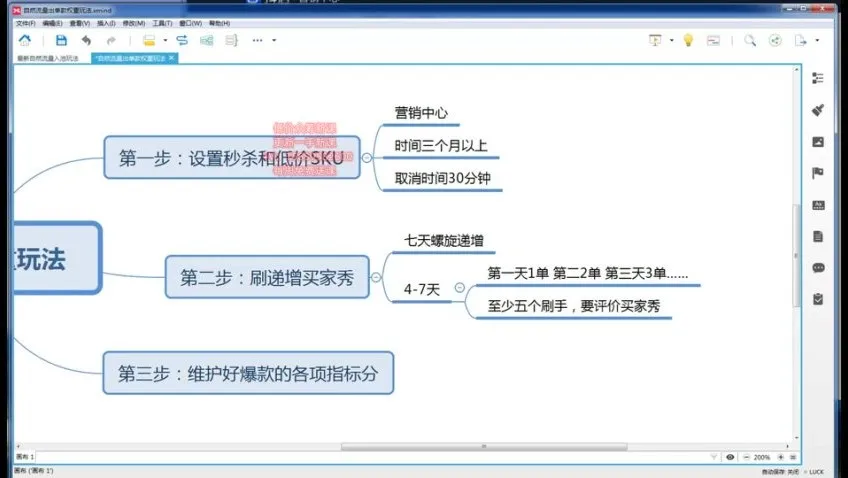Save the mind map with the floppy icon
848x478 pixels.
coord(61,40)
